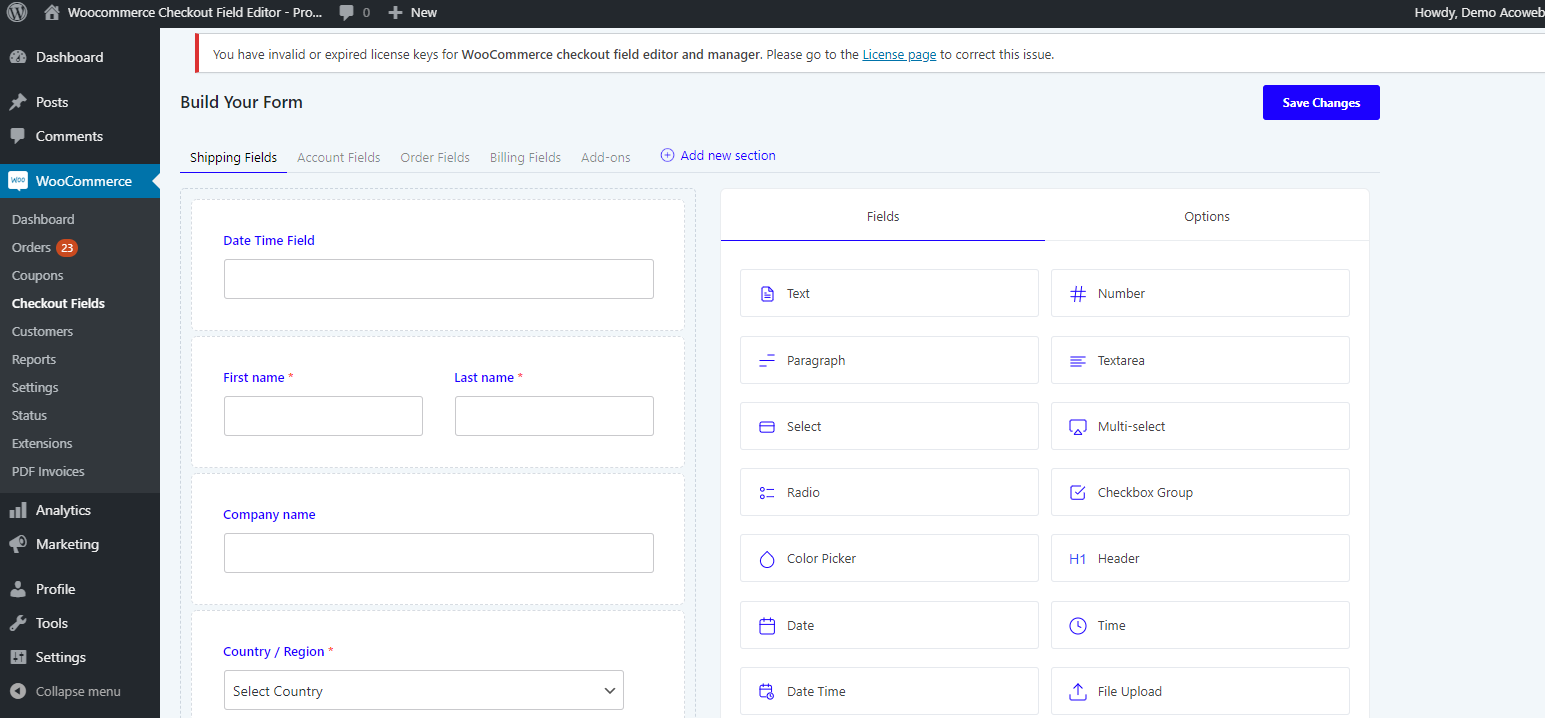Open PDF Invoices submenu item
The image size is (1545, 718).
coord(48,471)
